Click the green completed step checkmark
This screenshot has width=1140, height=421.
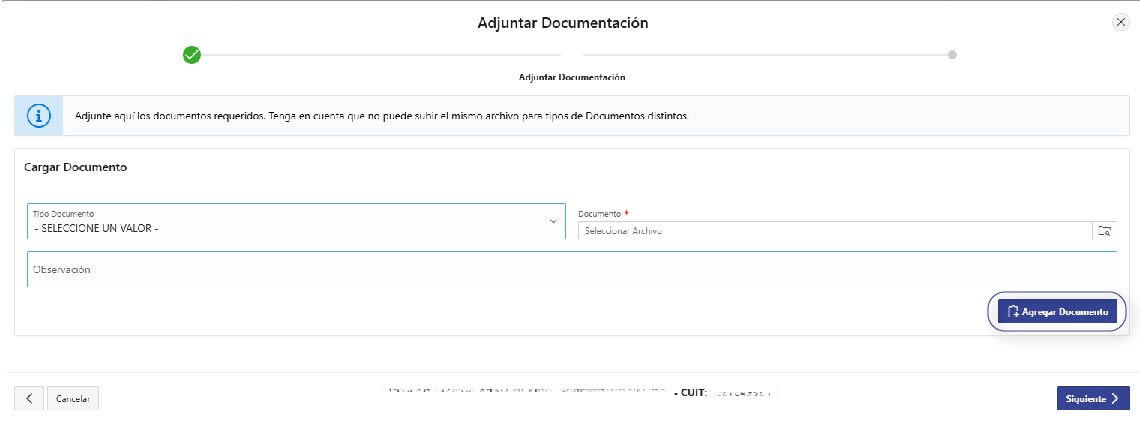coord(193,55)
